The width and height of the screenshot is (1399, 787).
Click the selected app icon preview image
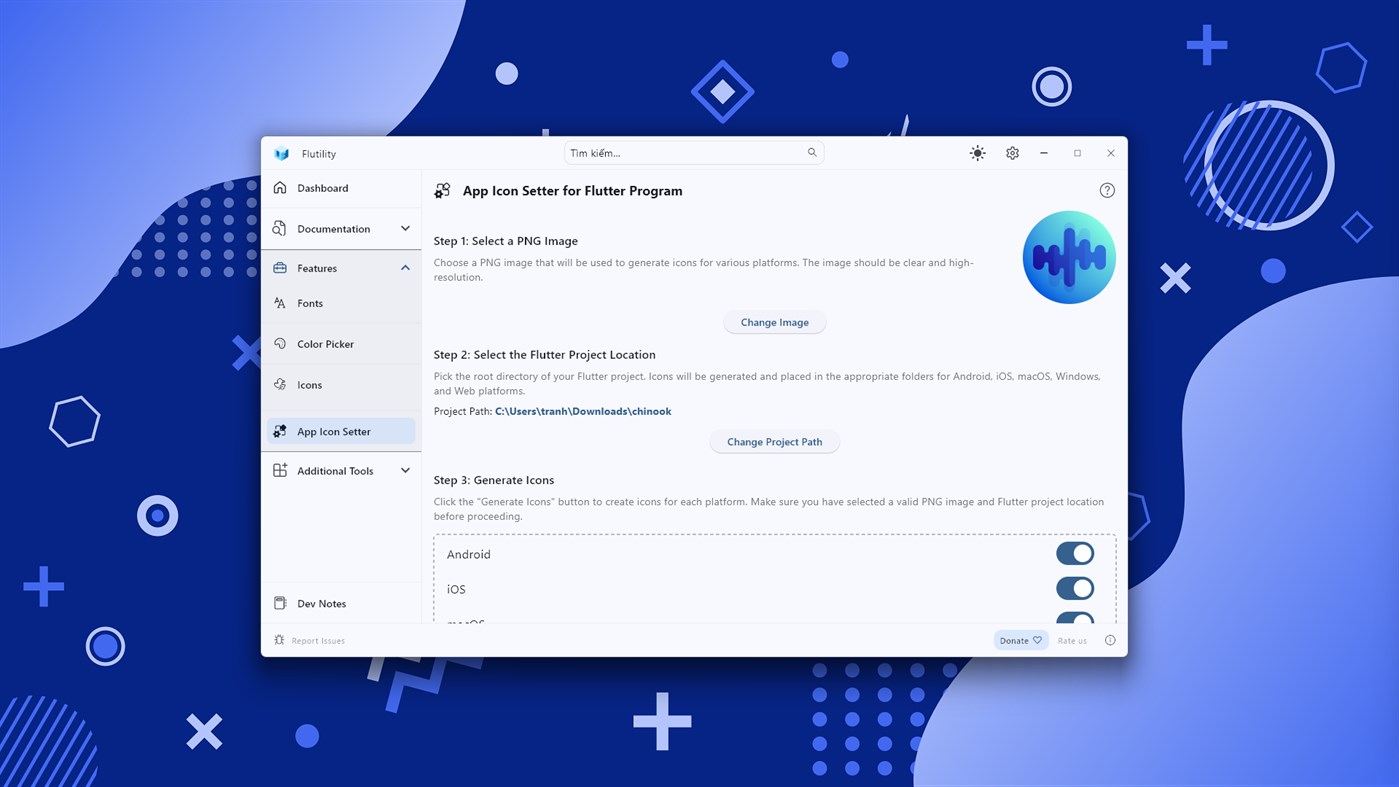pos(1069,257)
